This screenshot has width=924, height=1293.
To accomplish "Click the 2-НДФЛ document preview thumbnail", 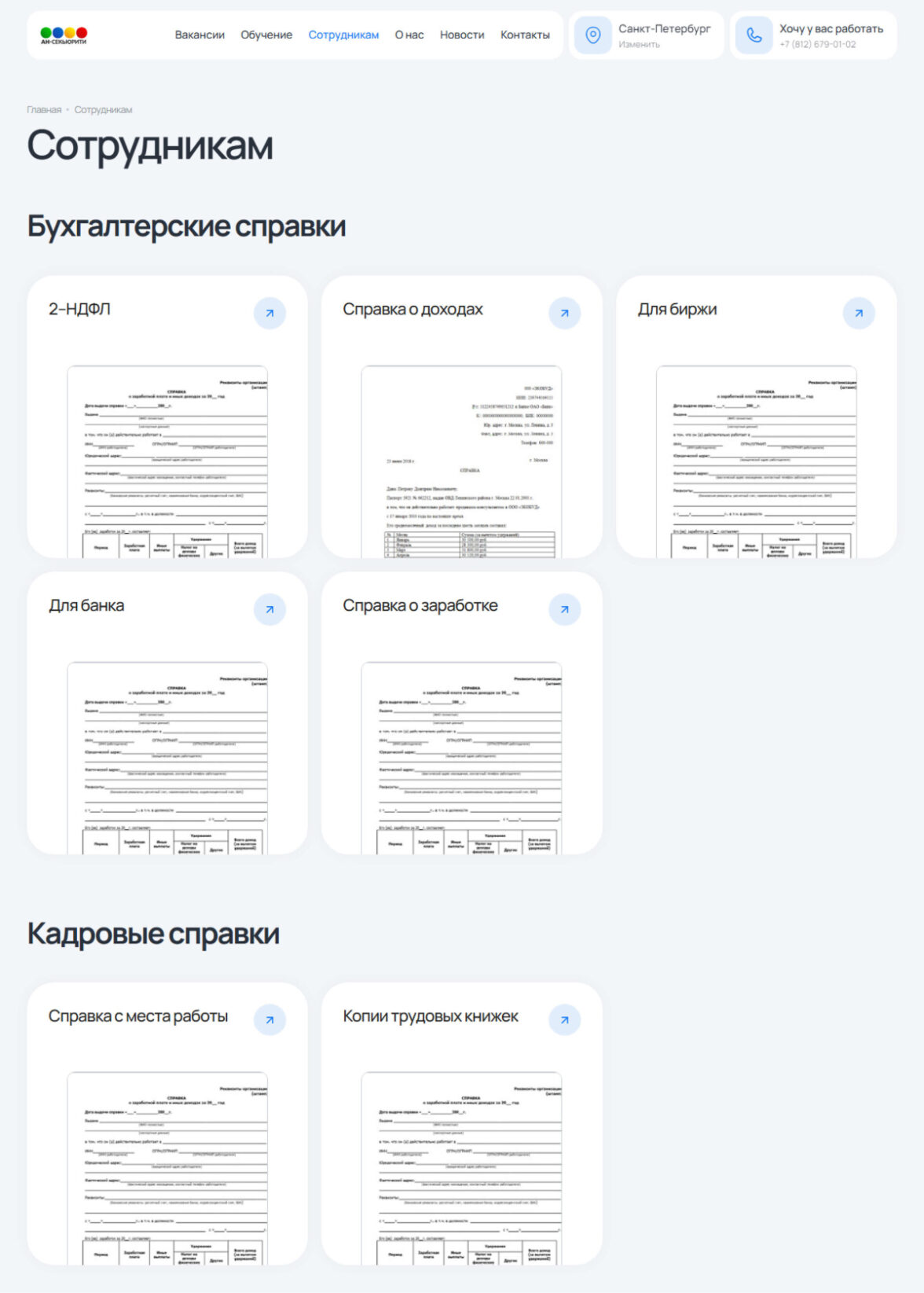I will coord(167,462).
